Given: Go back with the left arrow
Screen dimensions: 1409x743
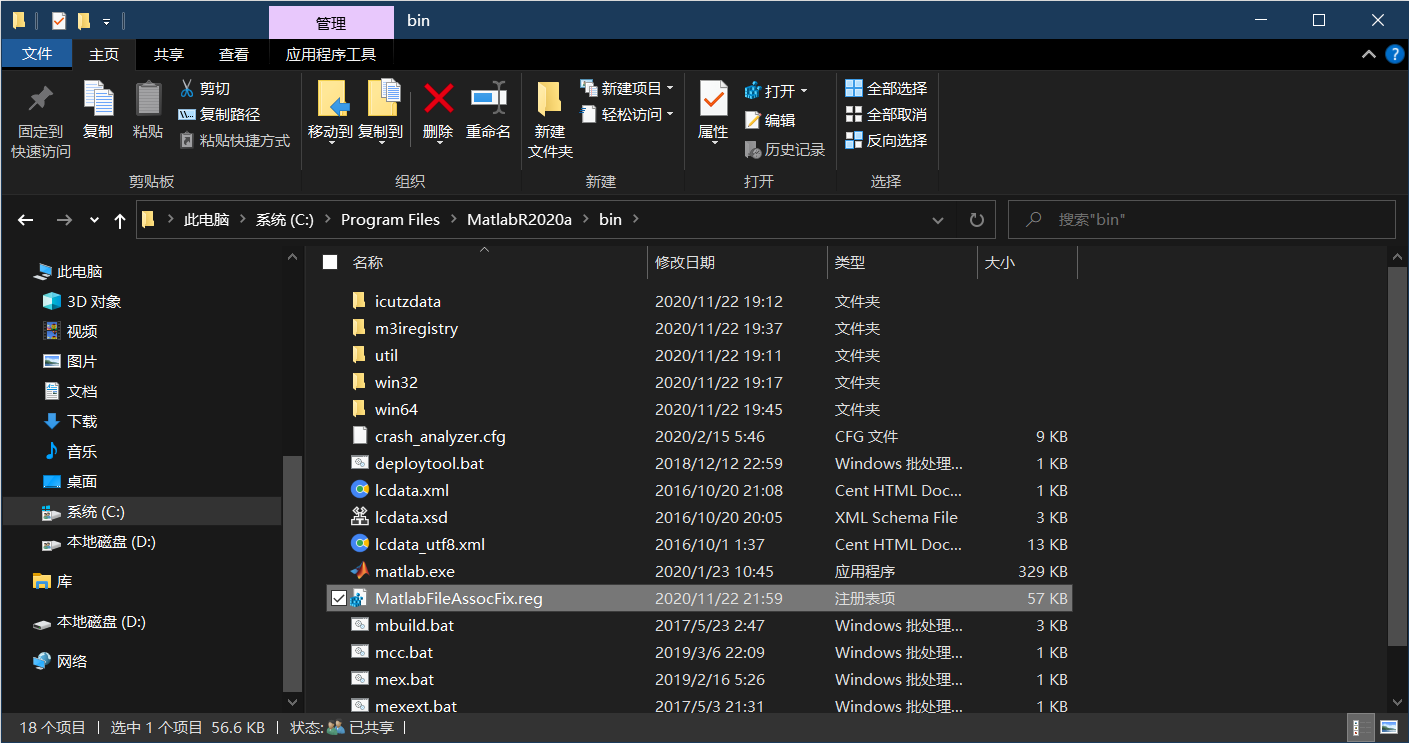Looking at the screenshot, I should click(x=26, y=220).
